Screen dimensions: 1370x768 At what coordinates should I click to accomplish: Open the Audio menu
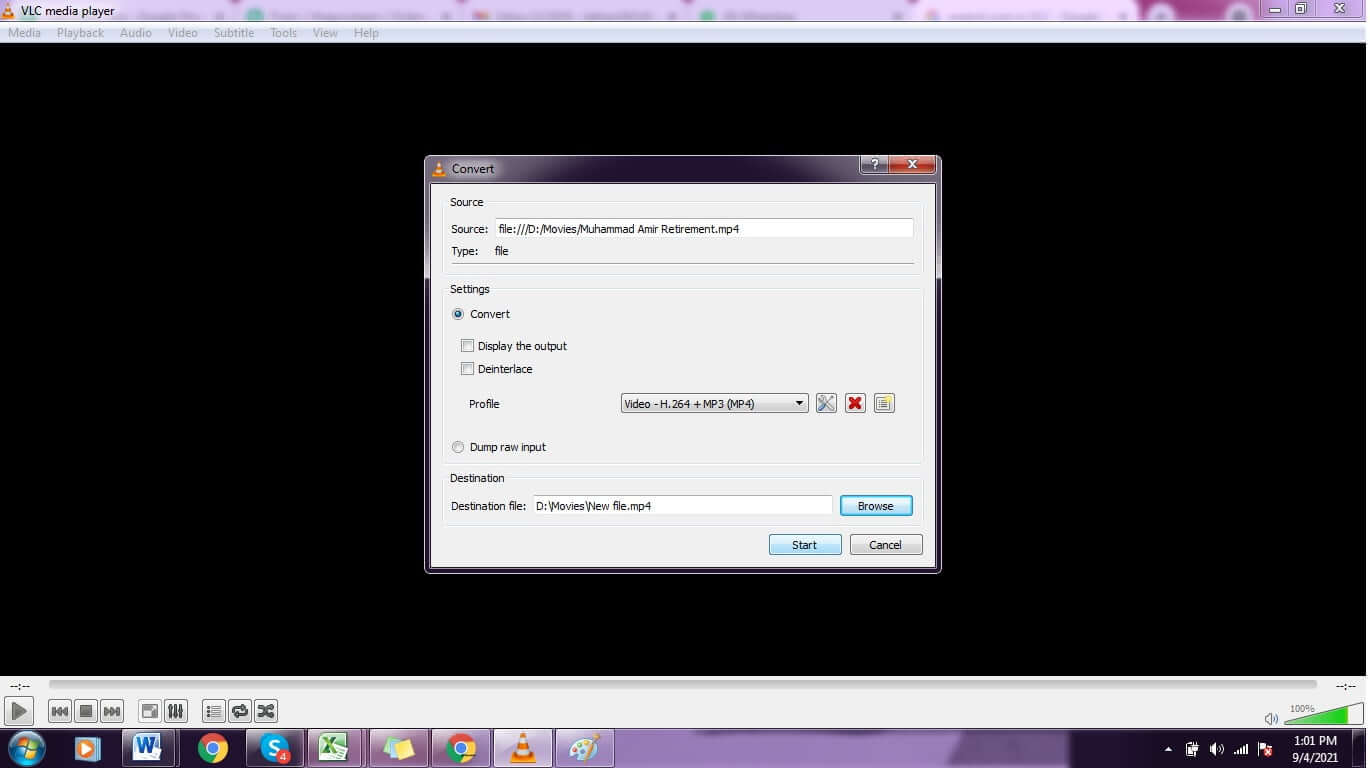point(136,33)
